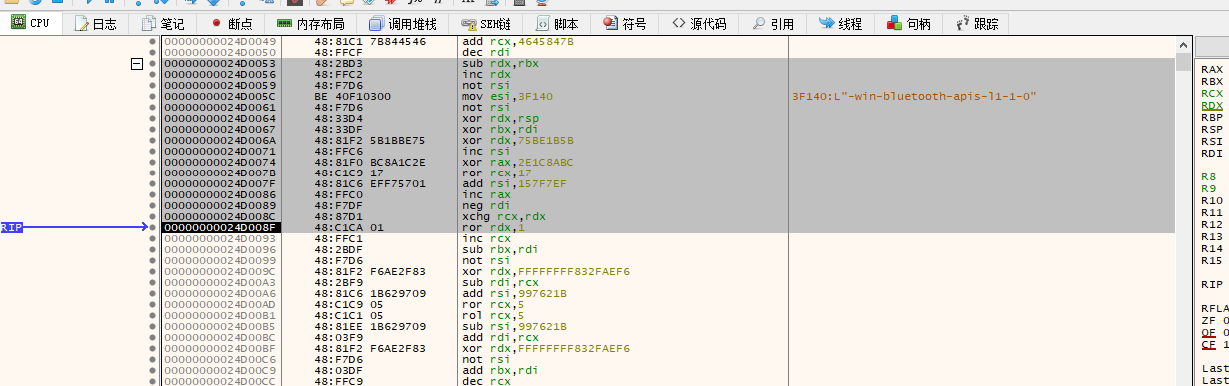Toggle breakpoint dot for address 0000000024D0074
1229x386 pixels.
click(x=152, y=162)
